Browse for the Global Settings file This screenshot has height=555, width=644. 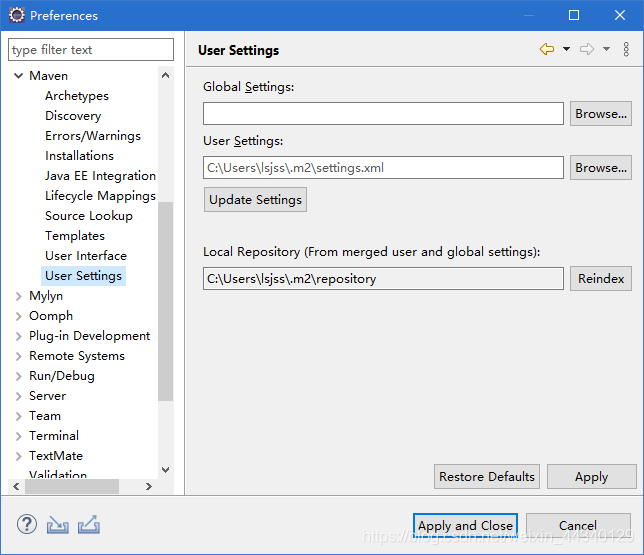coord(601,114)
